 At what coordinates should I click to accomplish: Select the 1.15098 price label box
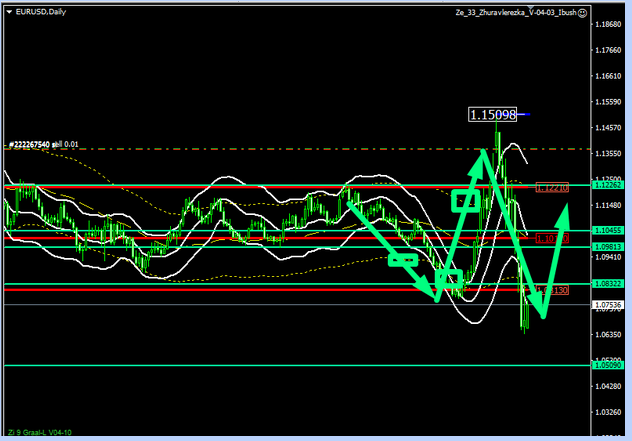(x=493, y=115)
